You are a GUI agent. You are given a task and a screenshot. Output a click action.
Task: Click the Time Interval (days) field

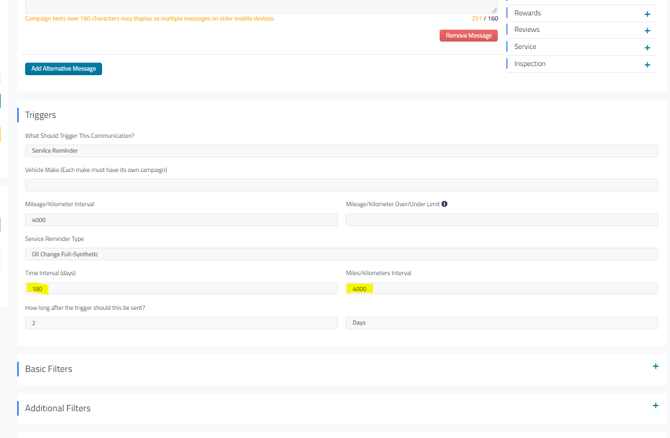[x=181, y=289]
